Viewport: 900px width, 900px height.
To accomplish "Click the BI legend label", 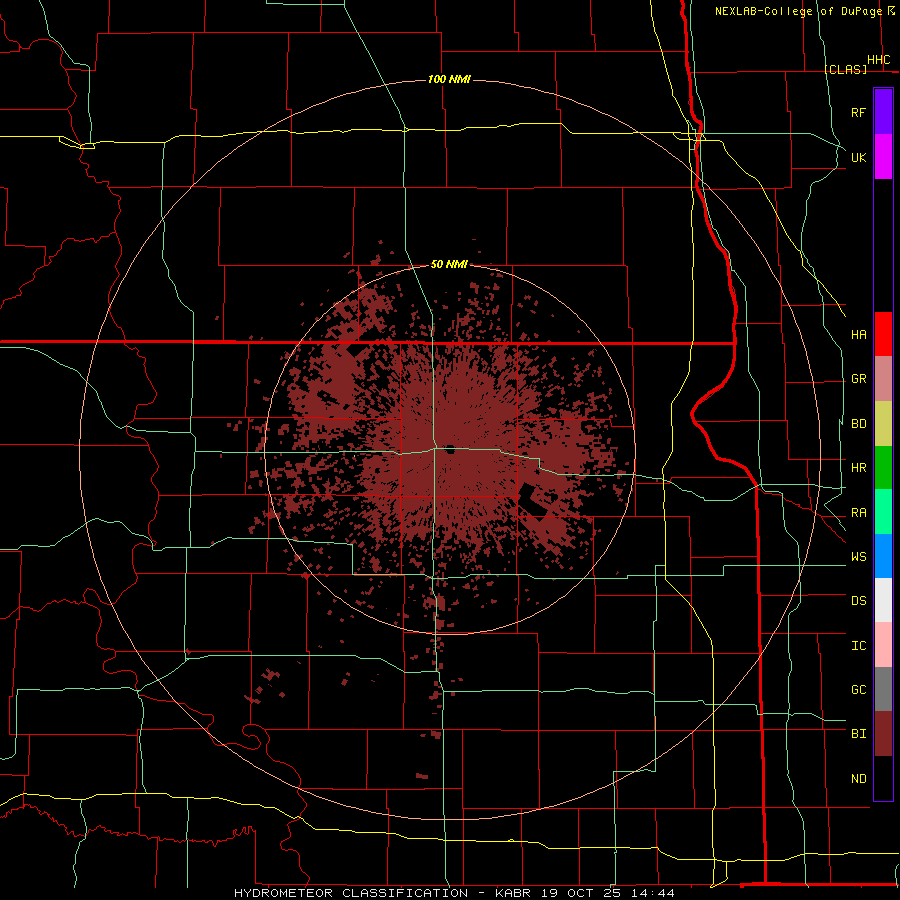I will [x=858, y=734].
